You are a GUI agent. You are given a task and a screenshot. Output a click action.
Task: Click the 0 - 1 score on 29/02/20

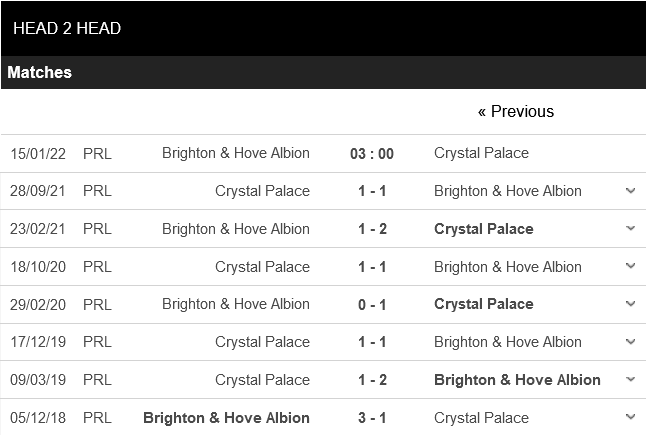pyautogui.click(x=372, y=304)
